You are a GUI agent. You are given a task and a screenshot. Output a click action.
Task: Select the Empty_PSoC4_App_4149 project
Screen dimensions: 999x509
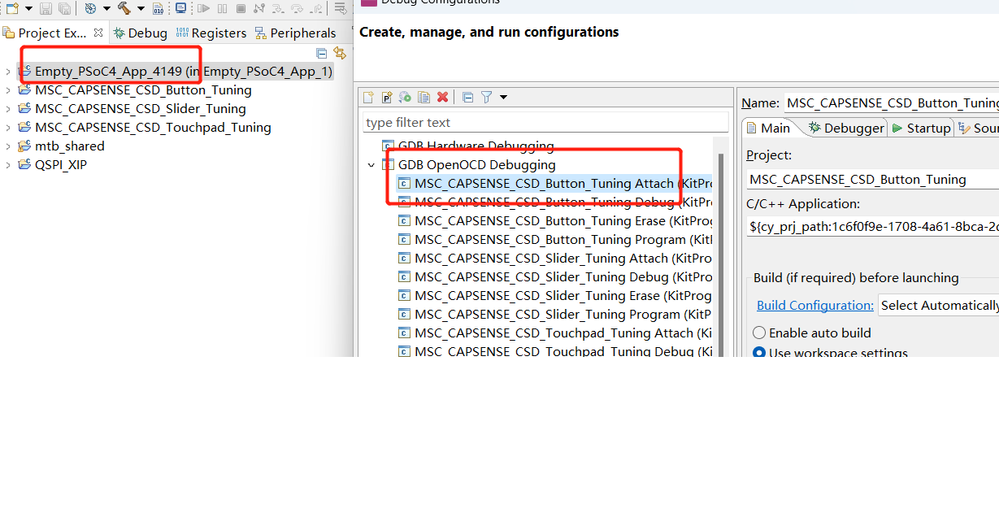(x=175, y=71)
